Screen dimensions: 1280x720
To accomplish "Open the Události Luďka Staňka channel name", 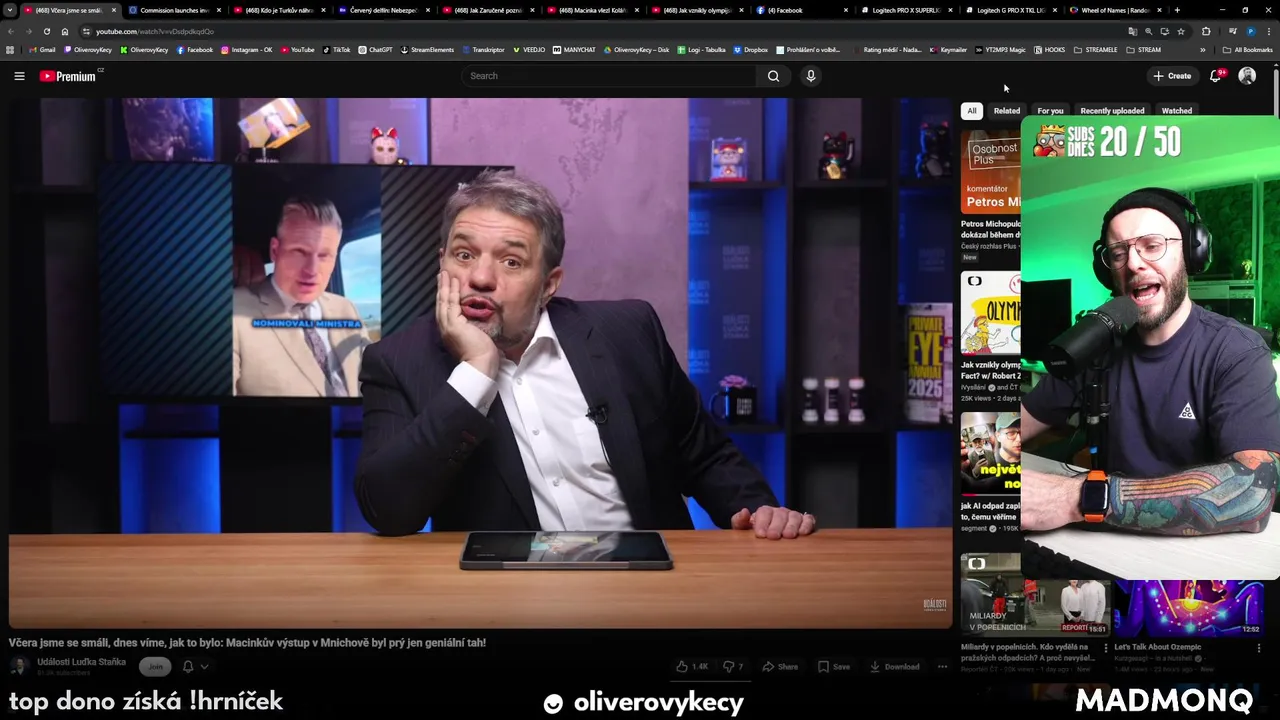I will click(82, 662).
